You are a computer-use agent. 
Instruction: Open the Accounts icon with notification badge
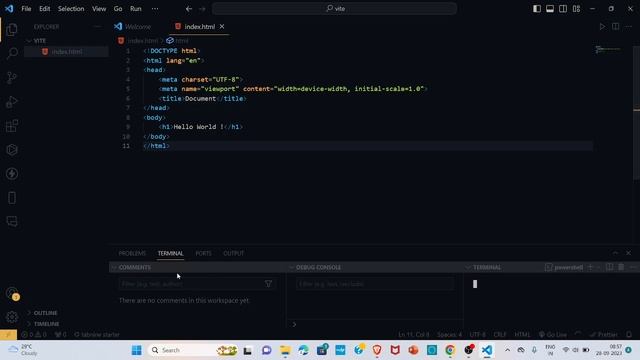12,293
